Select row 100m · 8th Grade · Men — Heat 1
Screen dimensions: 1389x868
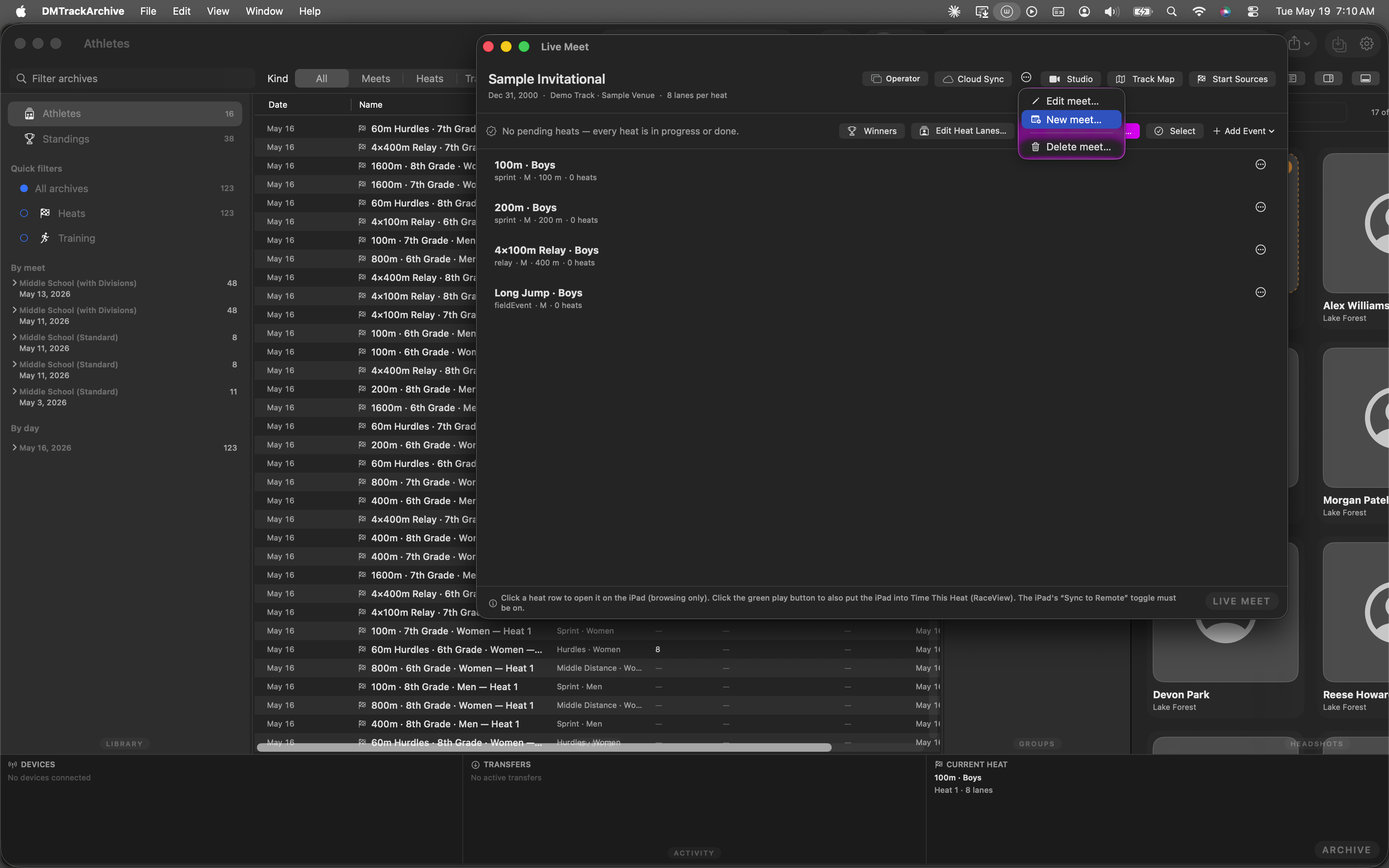pyautogui.click(x=597, y=687)
